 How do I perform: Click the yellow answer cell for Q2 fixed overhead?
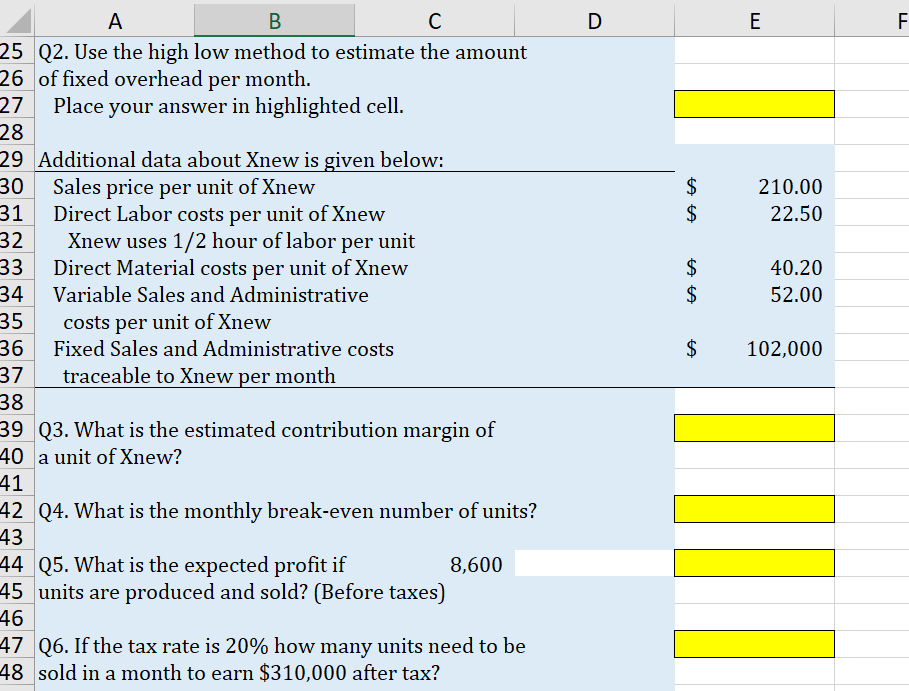pos(754,104)
